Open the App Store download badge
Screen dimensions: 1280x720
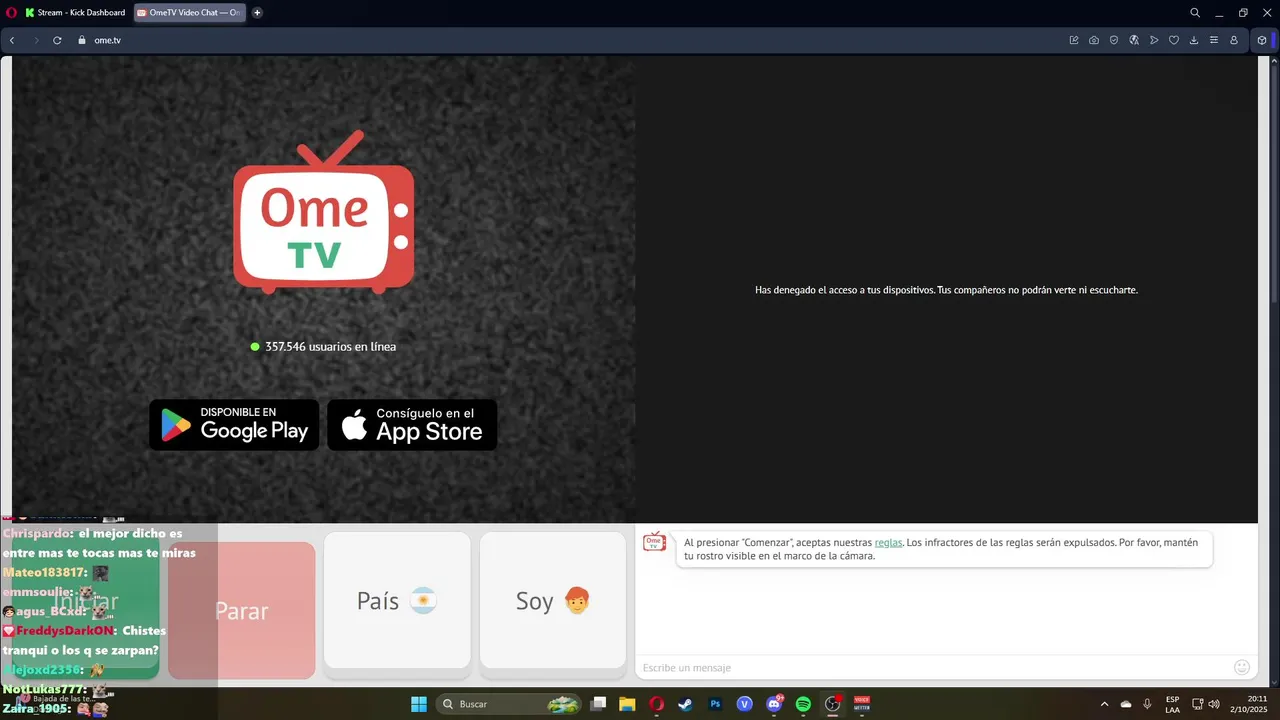click(x=412, y=425)
